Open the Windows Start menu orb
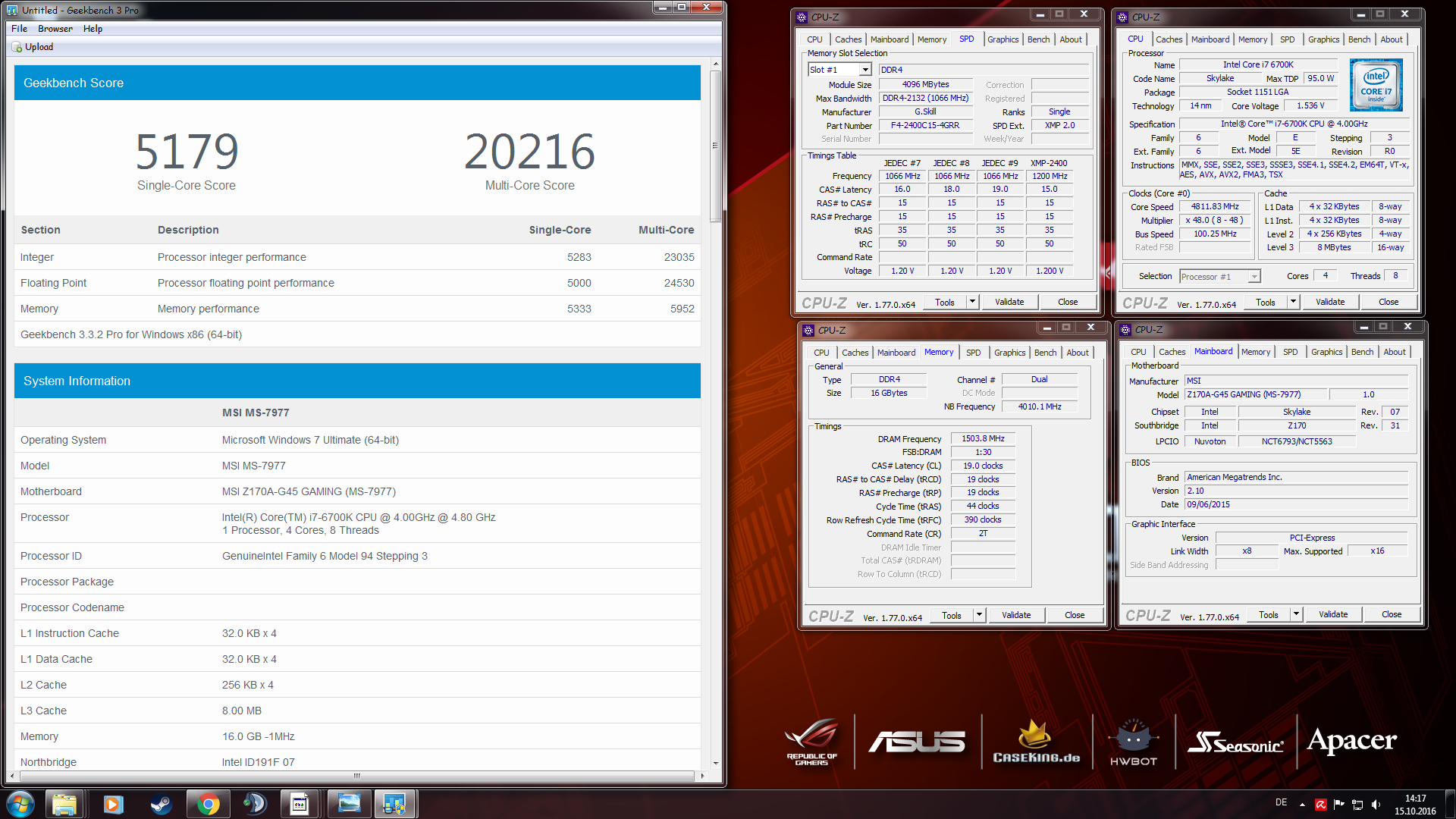Viewport: 1456px width, 819px height. pyautogui.click(x=20, y=804)
